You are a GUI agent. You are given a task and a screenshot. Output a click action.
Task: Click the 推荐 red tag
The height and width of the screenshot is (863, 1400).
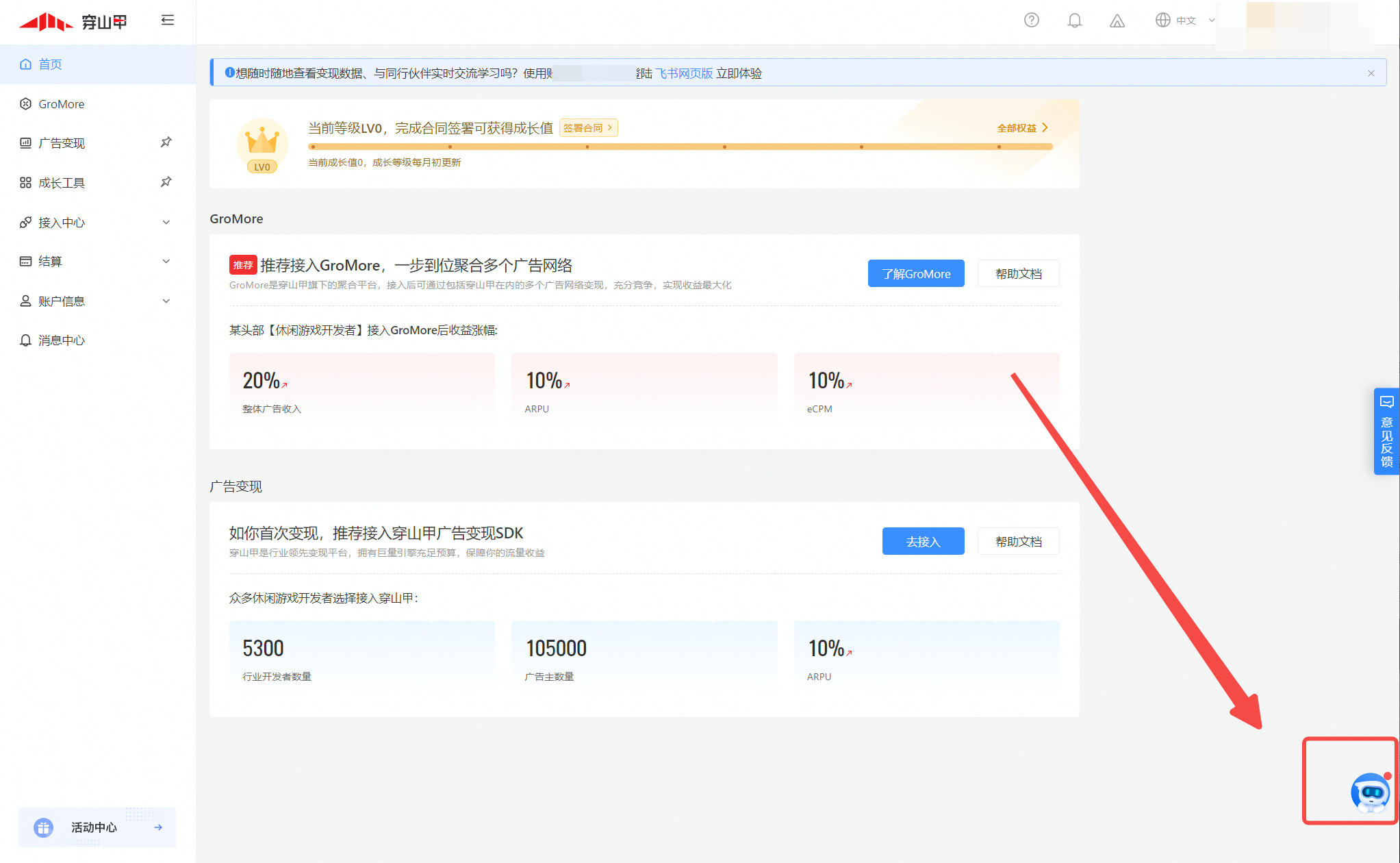[x=243, y=265]
